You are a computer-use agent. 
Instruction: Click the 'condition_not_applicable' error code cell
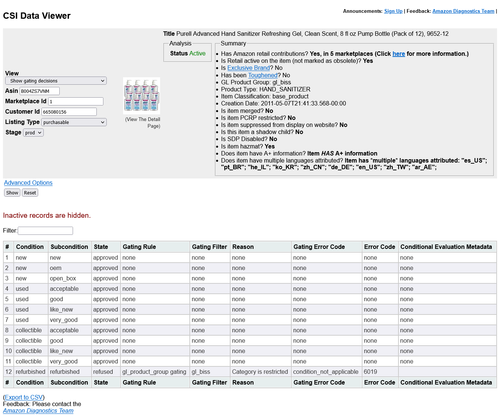coord(326,372)
